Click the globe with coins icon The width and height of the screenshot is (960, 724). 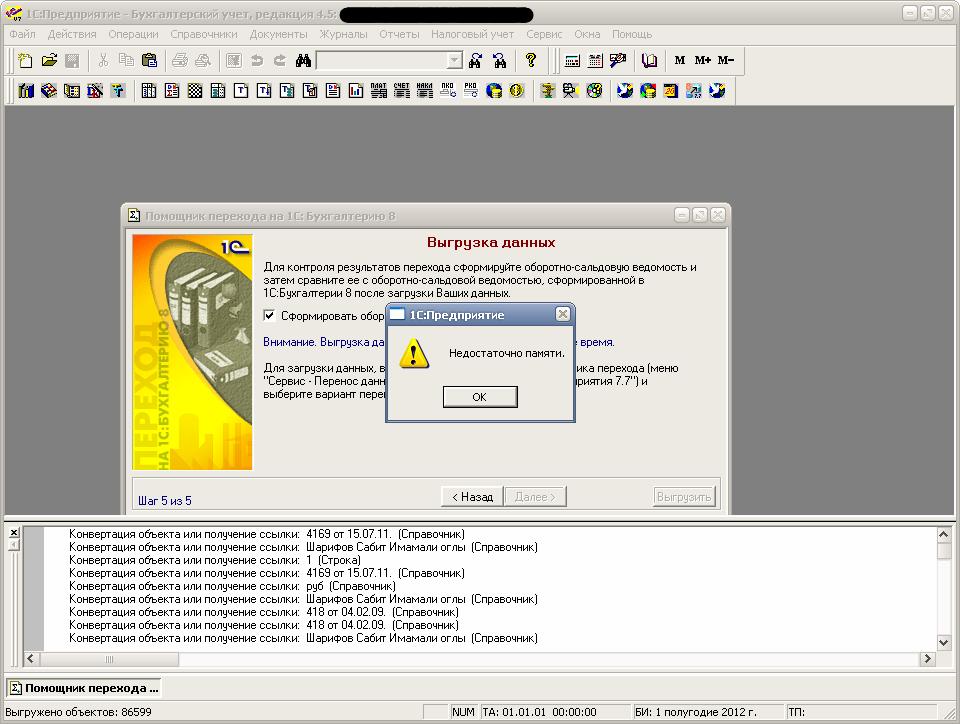point(493,91)
